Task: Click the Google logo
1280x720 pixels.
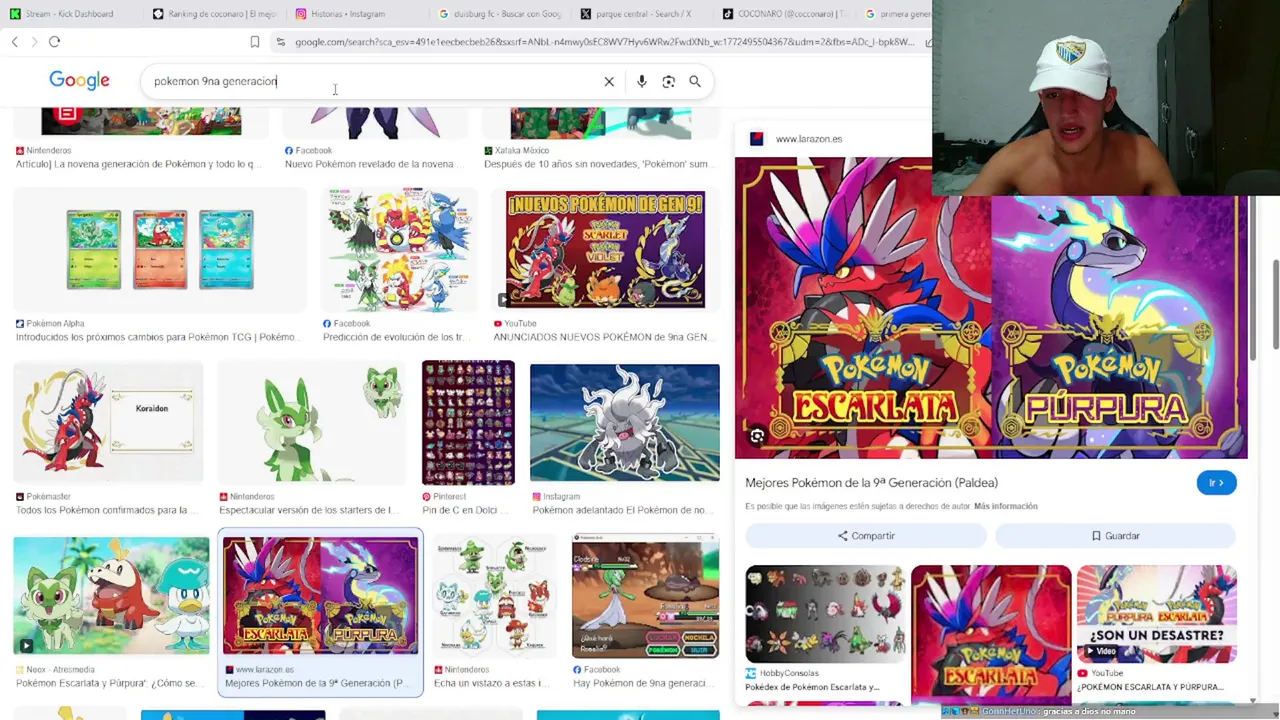Action: (x=79, y=81)
